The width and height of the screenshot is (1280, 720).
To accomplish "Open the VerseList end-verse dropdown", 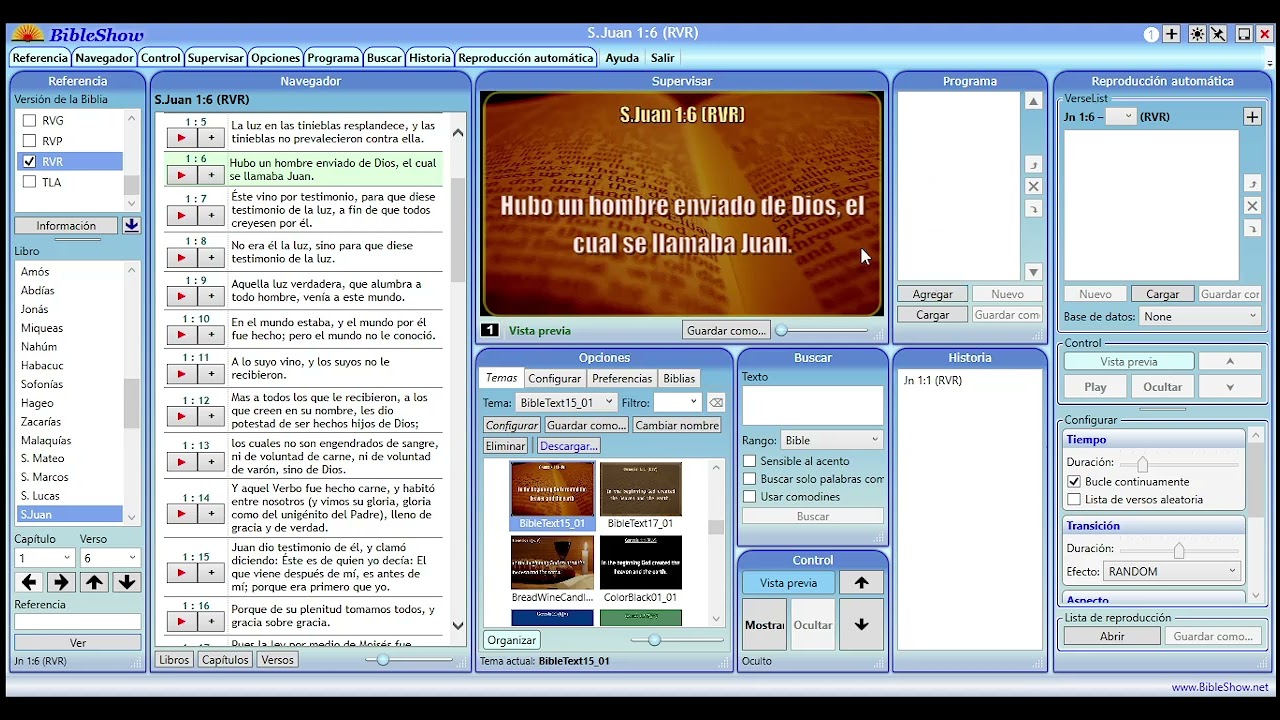I will [1121, 117].
